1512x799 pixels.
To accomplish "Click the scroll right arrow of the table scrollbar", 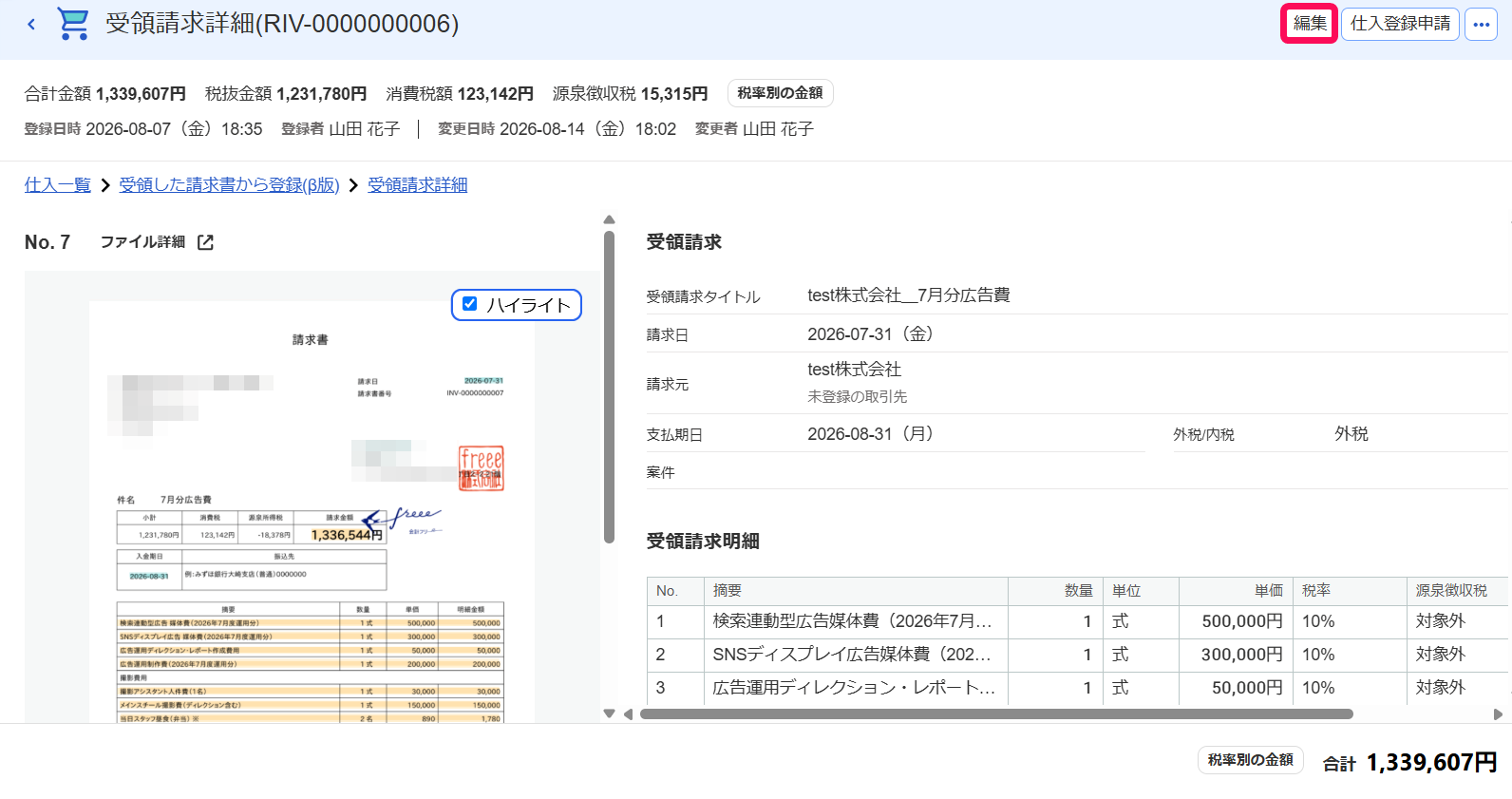I will [x=1499, y=714].
